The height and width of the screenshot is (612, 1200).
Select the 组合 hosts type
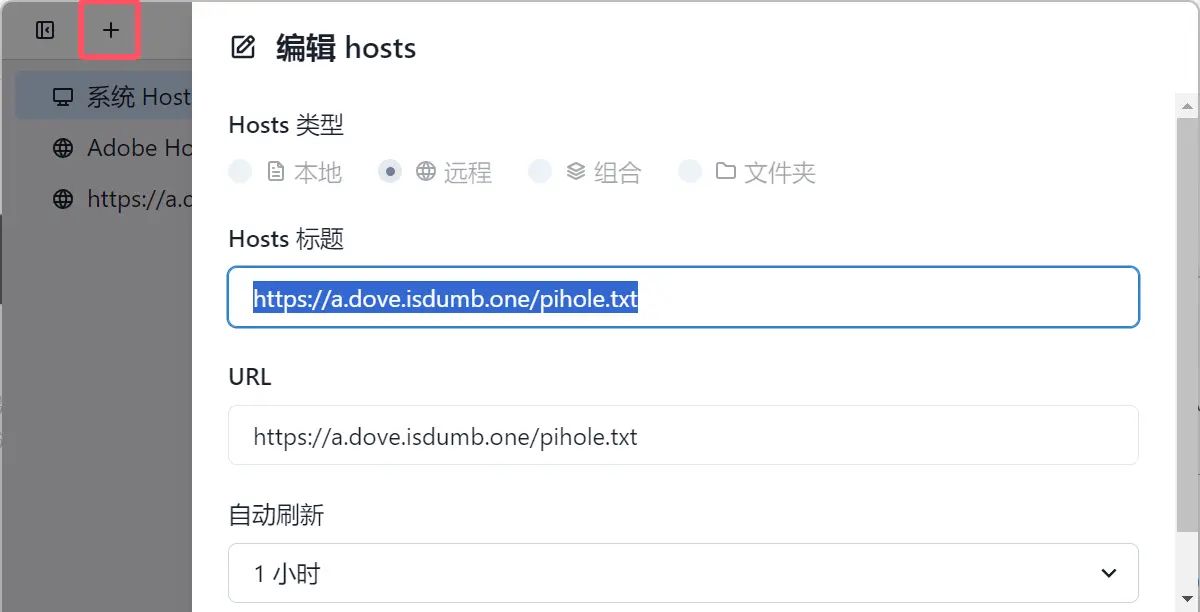(540, 171)
